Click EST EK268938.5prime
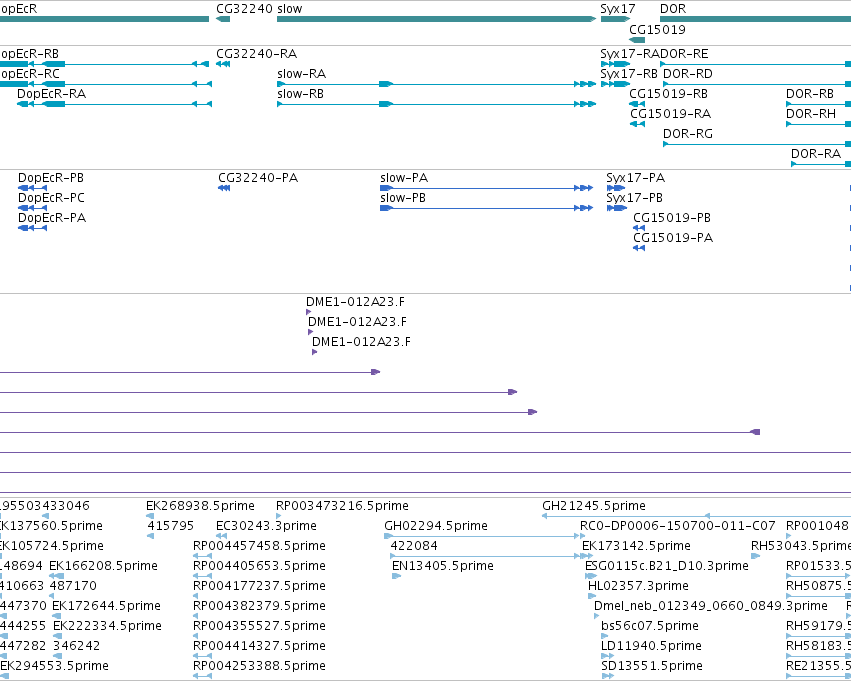851x681 pixels. [x=200, y=506]
